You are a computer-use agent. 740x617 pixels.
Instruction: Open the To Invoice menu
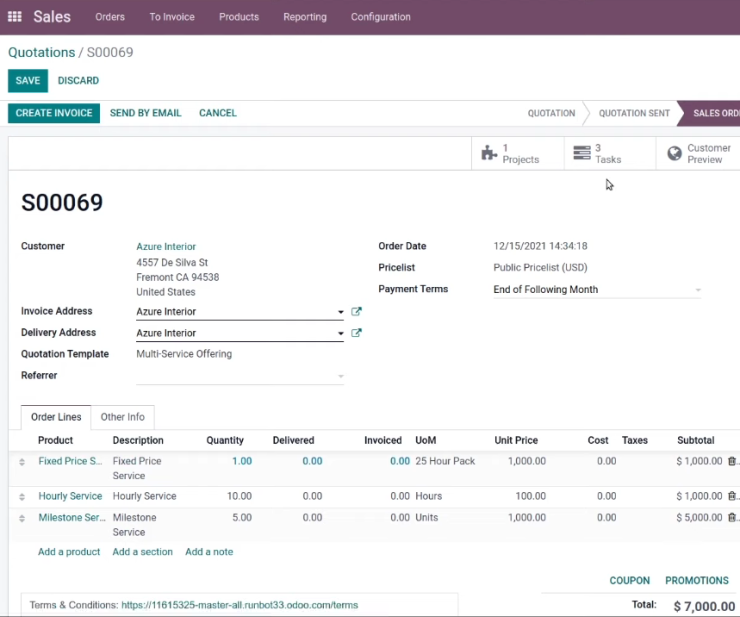point(172,17)
